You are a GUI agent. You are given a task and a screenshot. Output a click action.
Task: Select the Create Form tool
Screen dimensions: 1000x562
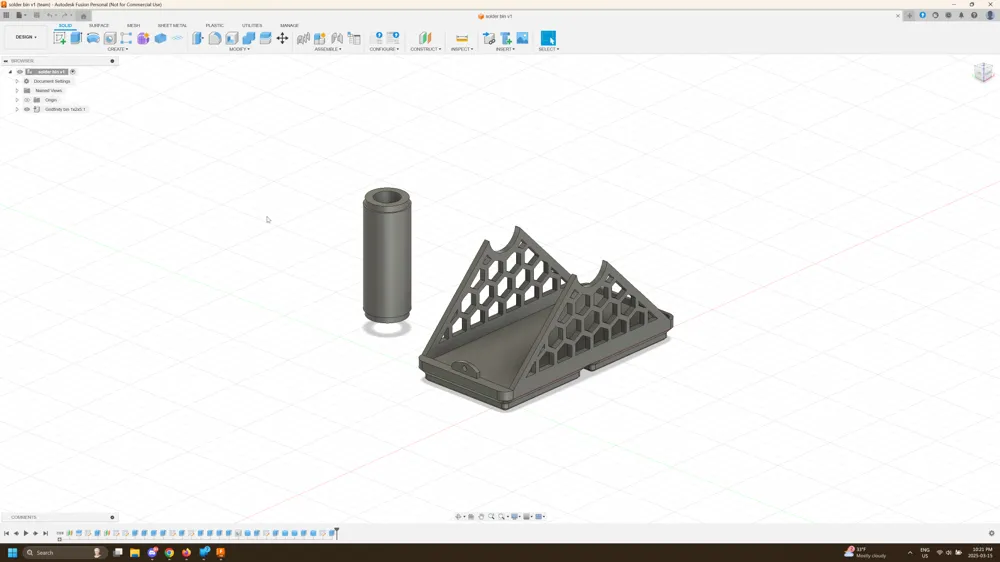click(143, 38)
